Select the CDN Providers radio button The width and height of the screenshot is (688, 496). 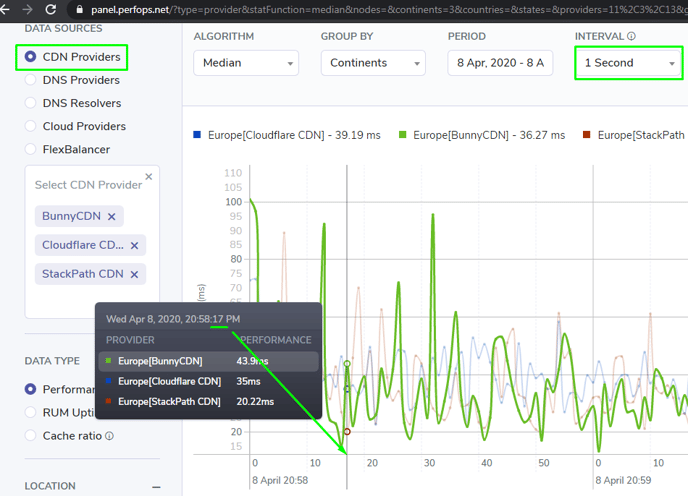[x=30, y=57]
